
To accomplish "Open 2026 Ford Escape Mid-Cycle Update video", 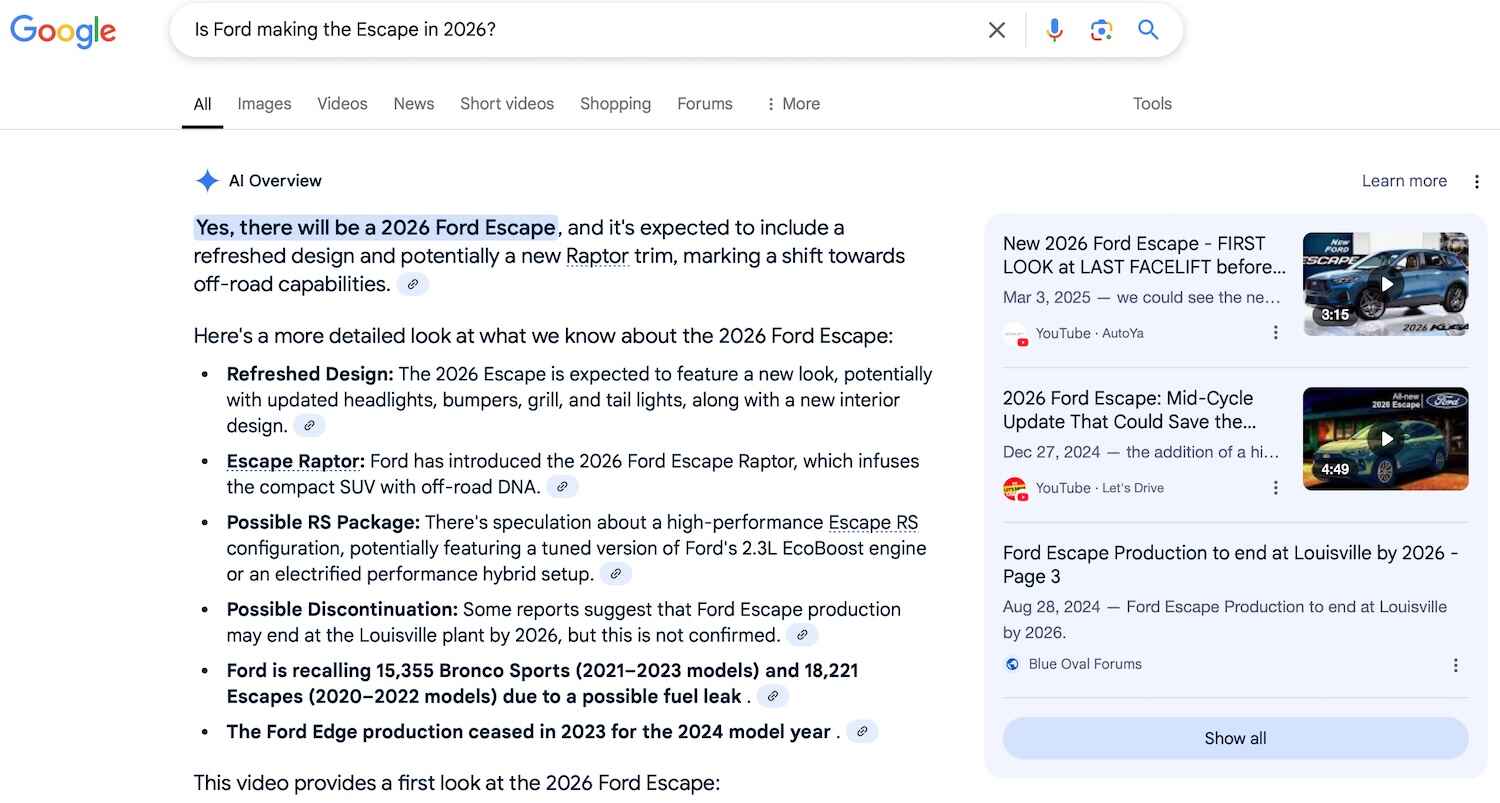I will click(1130, 410).
